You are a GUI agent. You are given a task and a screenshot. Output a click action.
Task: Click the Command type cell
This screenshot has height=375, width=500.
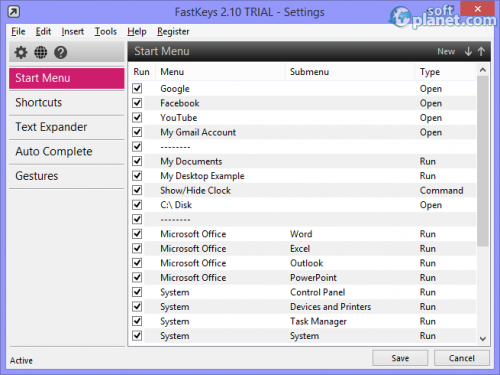(441, 190)
